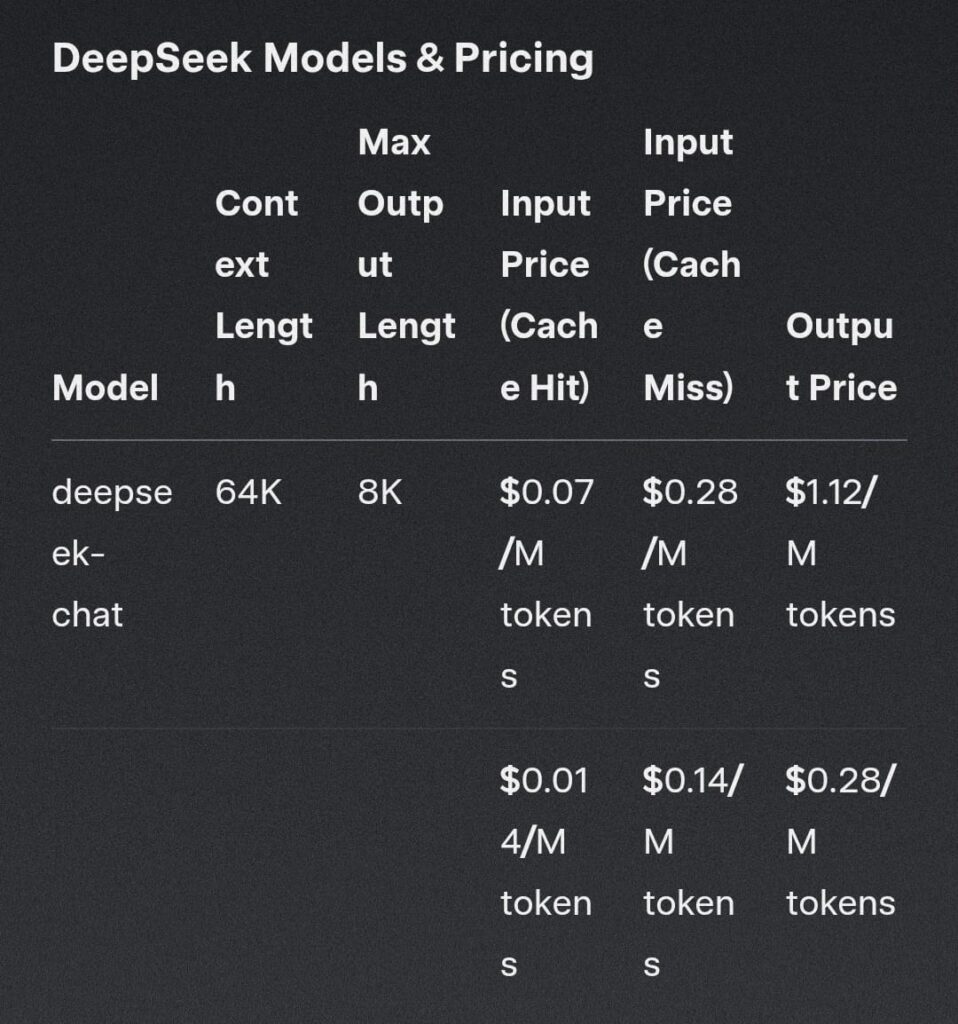Image resolution: width=958 pixels, height=1024 pixels.
Task: Click the 64K context length value
Action: [x=248, y=492]
